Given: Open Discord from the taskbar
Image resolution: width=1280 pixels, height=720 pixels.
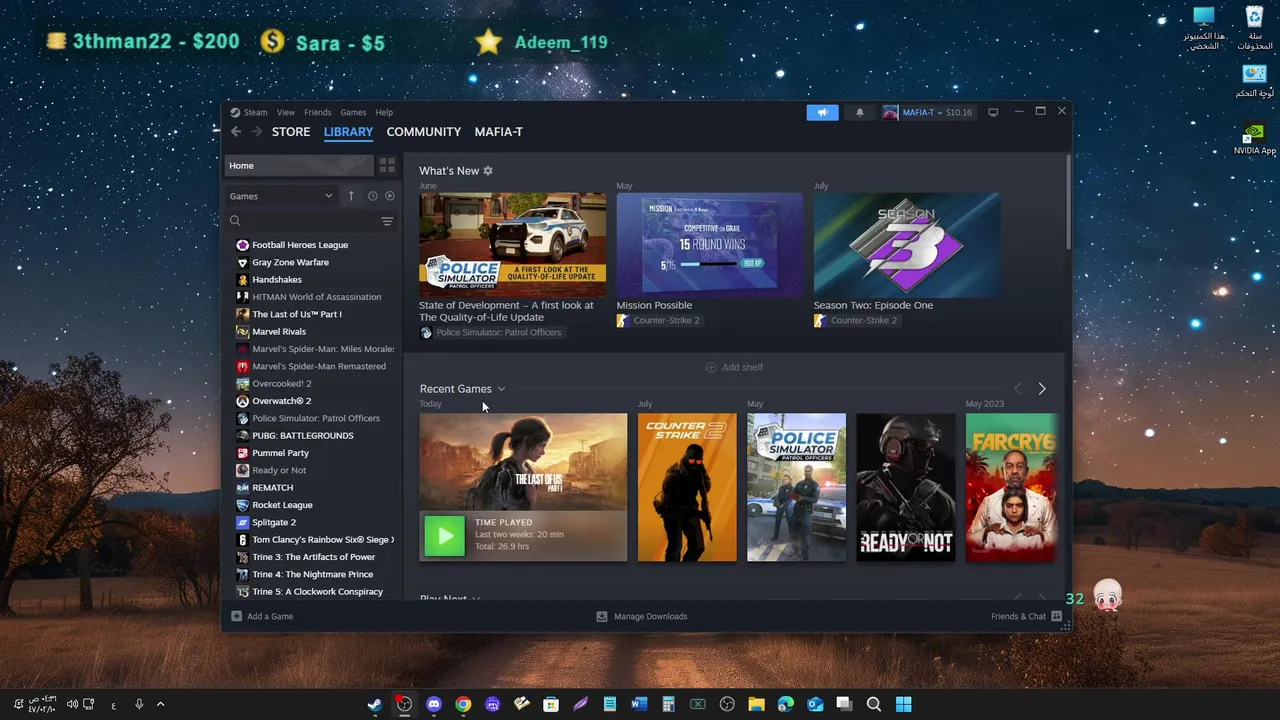Looking at the screenshot, I should (x=433, y=704).
